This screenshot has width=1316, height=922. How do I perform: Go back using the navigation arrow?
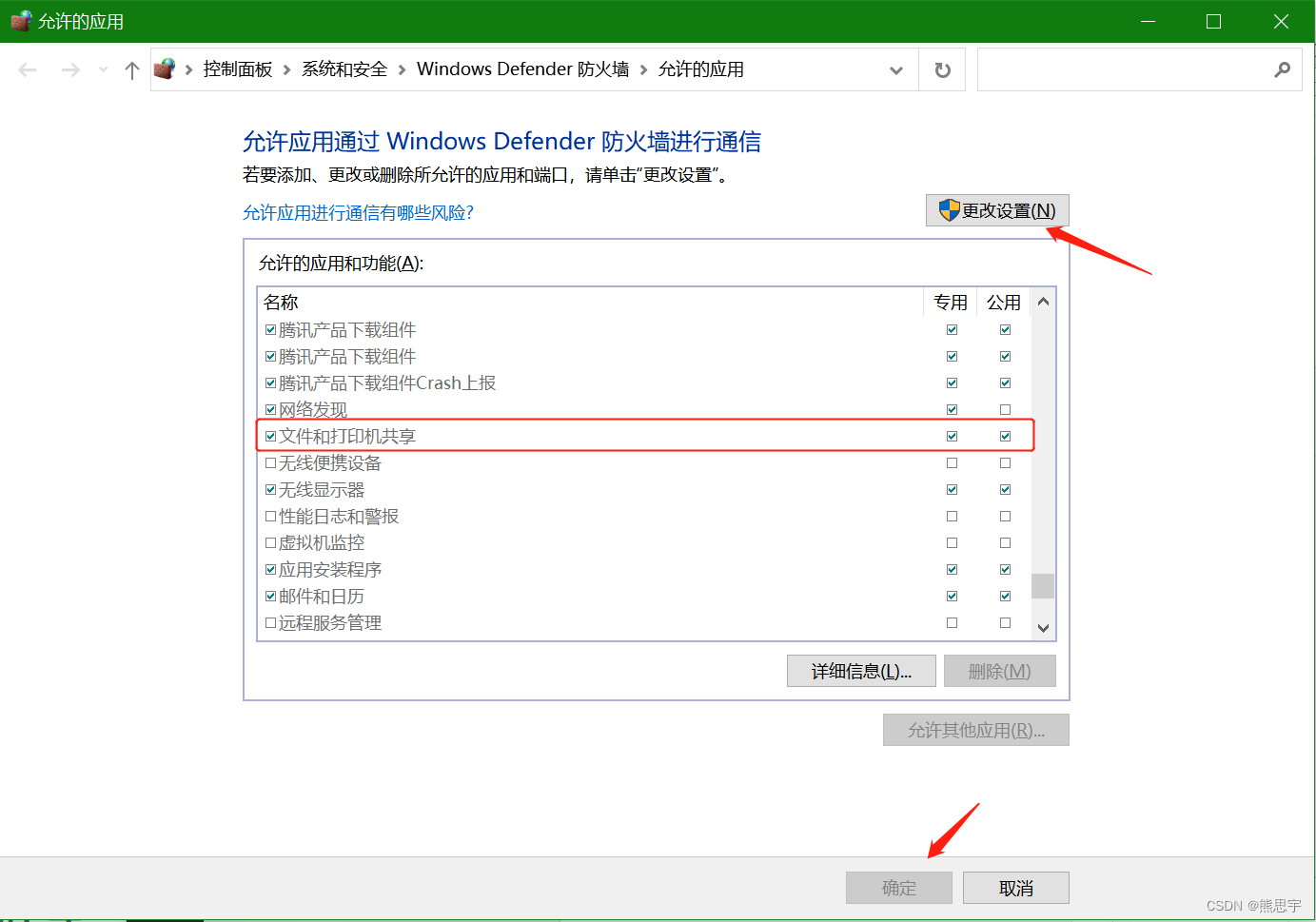pyautogui.click(x=28, y=69)
